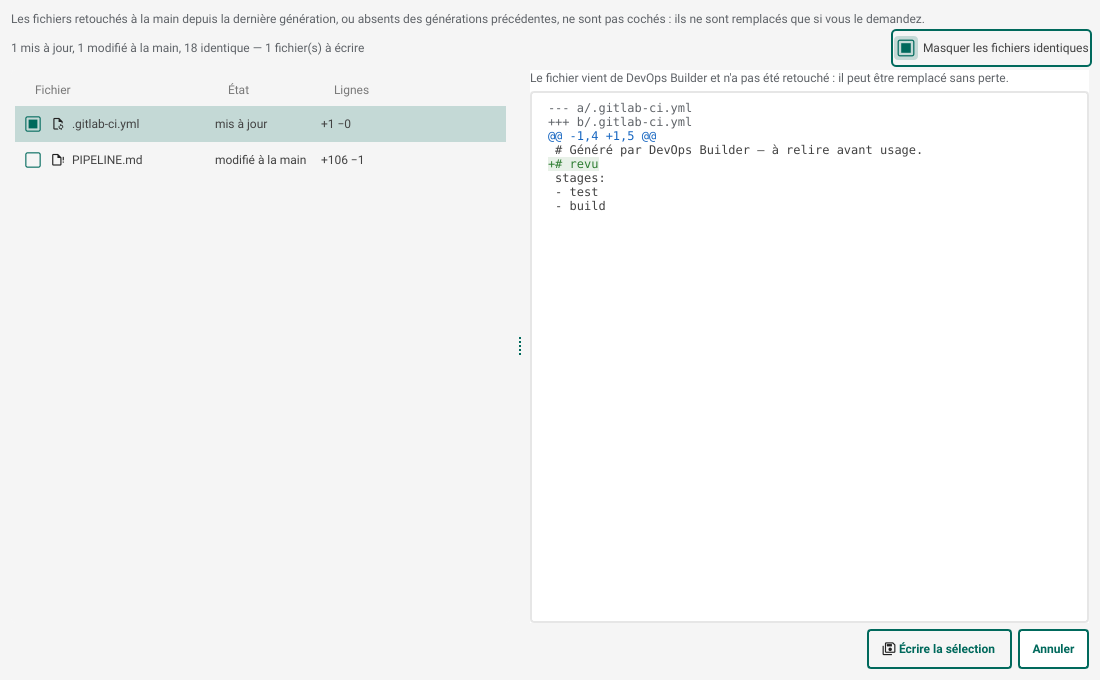1100x680 pixels.
Task: Click the Annuler button
Action: coord(1053,649)
